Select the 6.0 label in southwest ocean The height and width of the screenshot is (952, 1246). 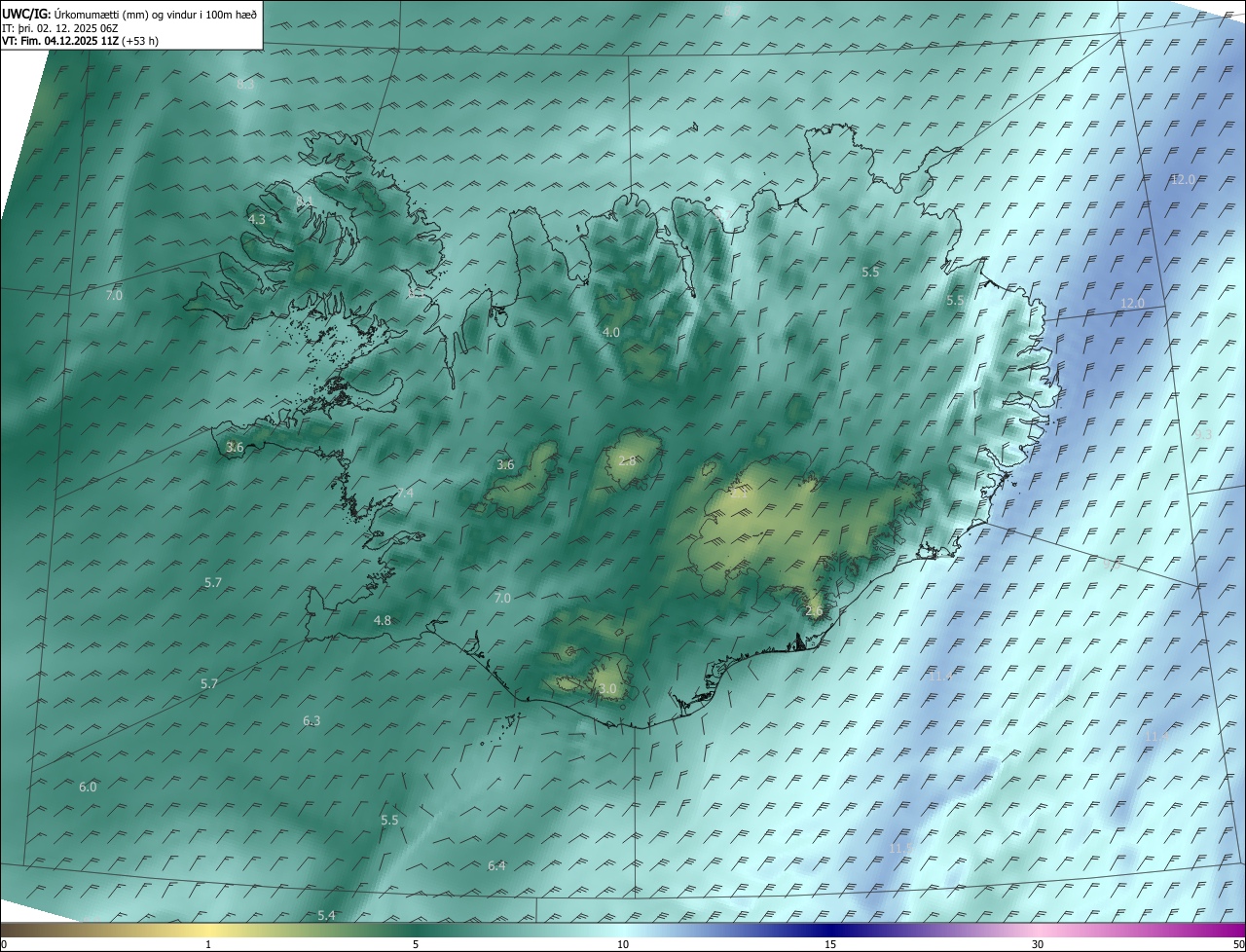[88, 787]
